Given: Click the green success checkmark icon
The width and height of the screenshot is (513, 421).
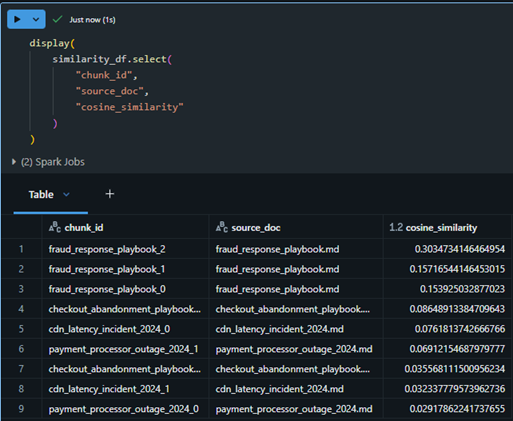Looking at the screenshot, I should tap(57, 19).
